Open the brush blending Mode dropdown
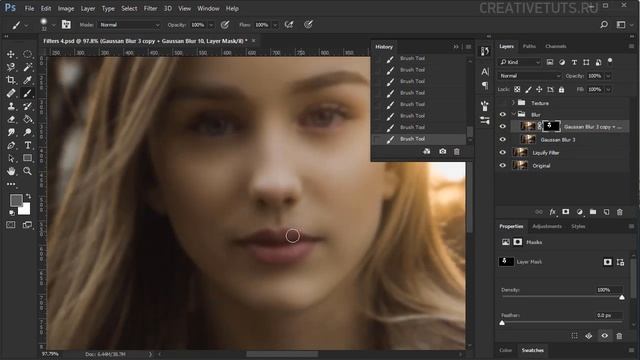Image resolution: width=640 pixels, height=360 pixels. click(x=129, y=25)
